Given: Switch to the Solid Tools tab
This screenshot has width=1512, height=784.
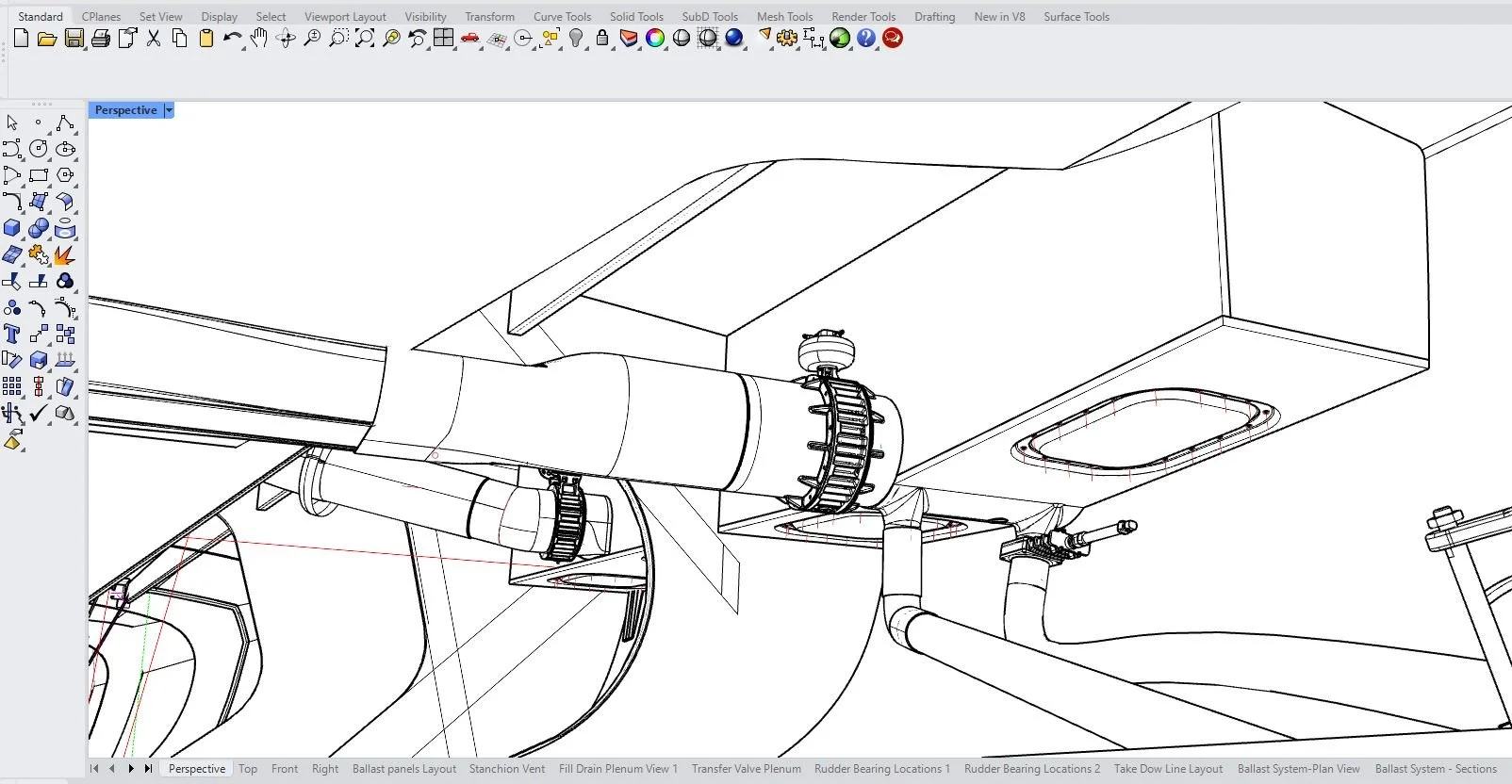Looking at the screenshot, I should [x=636, y=16].
